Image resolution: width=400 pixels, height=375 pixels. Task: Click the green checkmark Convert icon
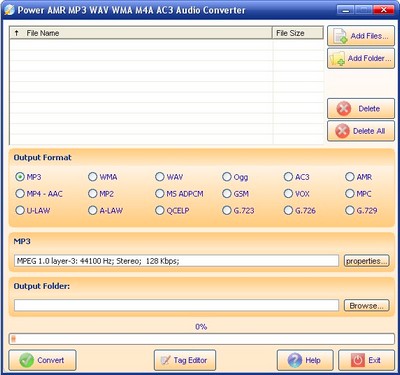(x=26, y=360)
